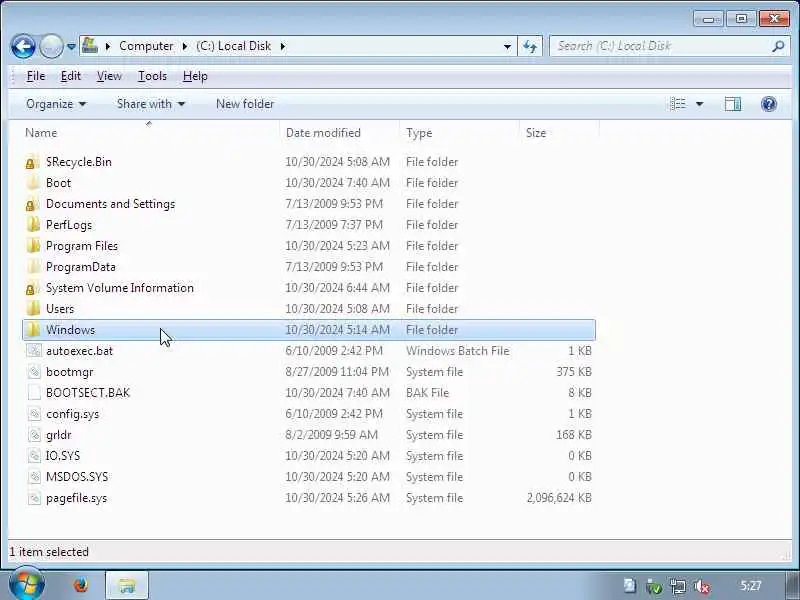800x600 pixels.
Task: Open the Help menu
Action: click(195, 76)
